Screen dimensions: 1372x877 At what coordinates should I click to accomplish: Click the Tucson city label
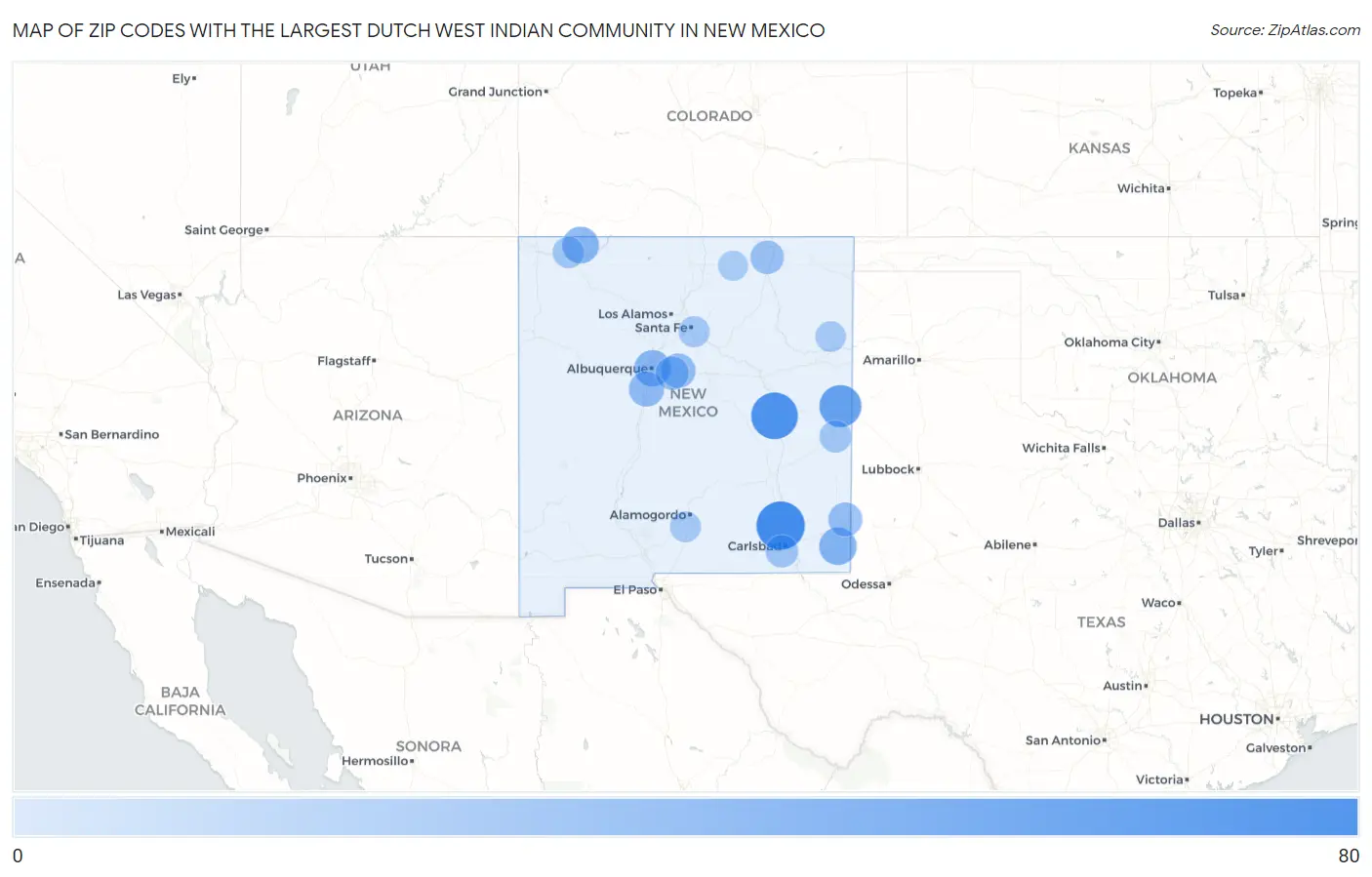pyautogui.click(x=388, y=559)
